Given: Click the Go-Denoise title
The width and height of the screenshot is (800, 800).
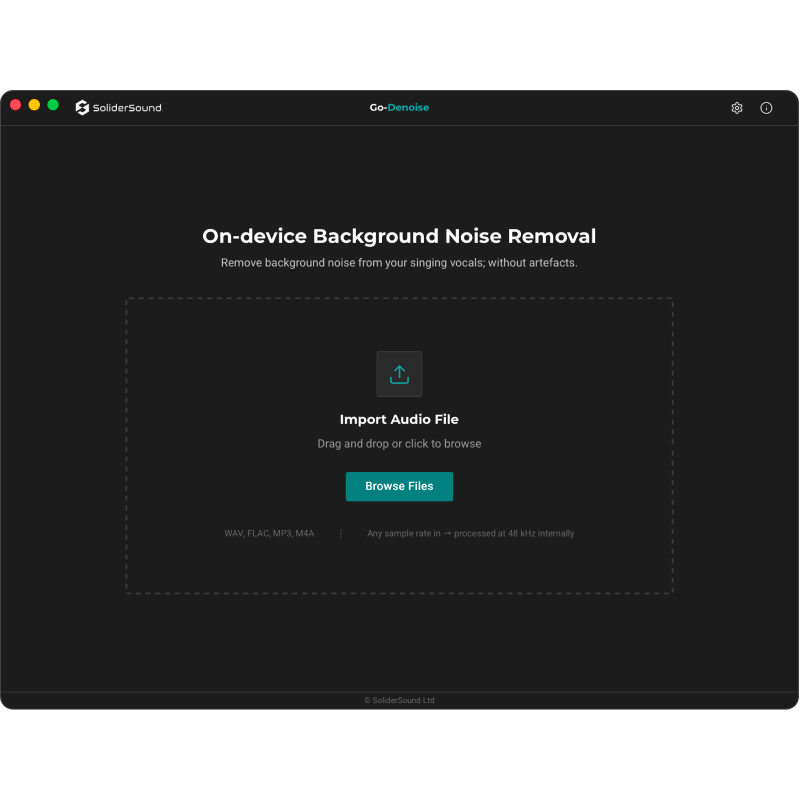Looking at the screenshot, I should [x=399, y=108].
